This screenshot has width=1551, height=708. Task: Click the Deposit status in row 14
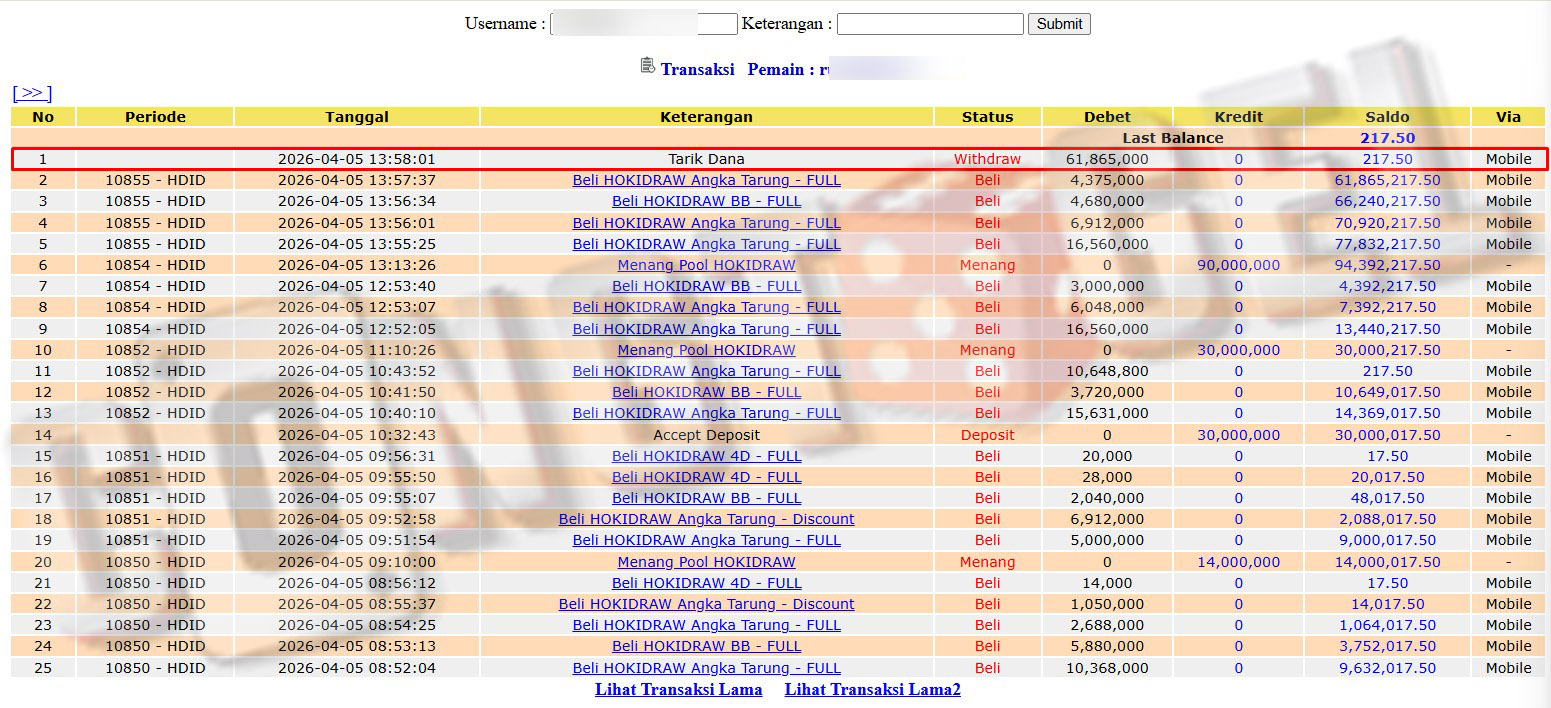tap(987, 435)
